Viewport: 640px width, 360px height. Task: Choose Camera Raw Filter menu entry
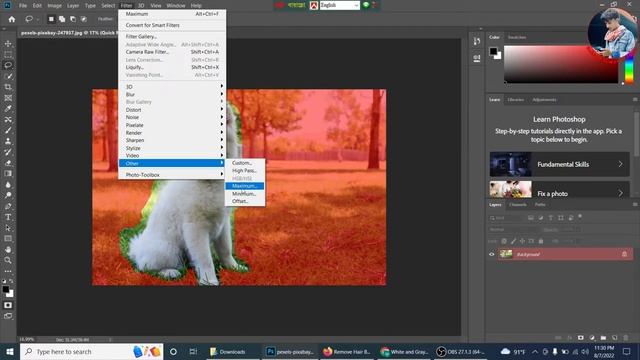click(172, 52)
